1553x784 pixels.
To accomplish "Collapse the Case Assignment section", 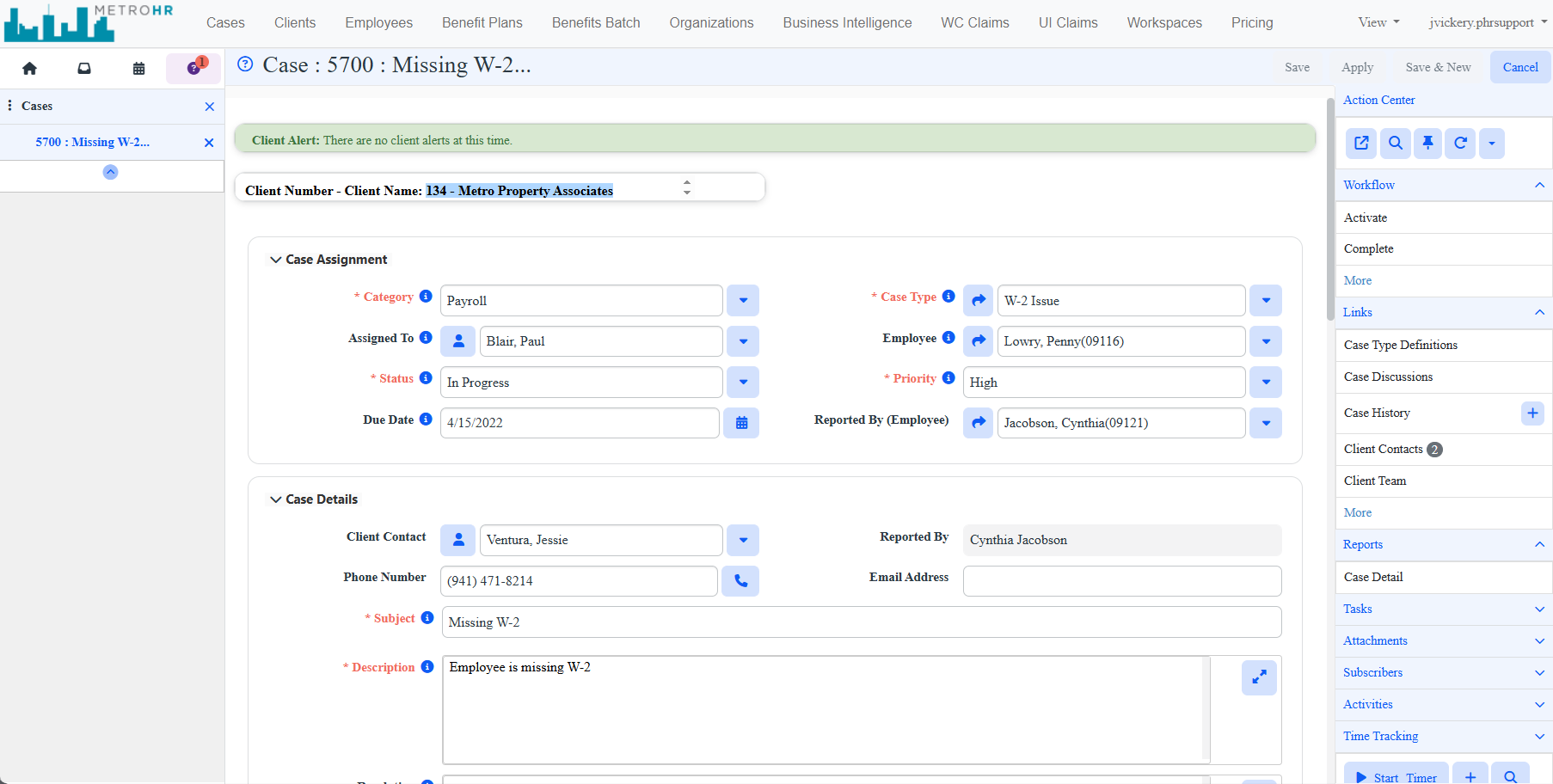I will coord(275,259).
